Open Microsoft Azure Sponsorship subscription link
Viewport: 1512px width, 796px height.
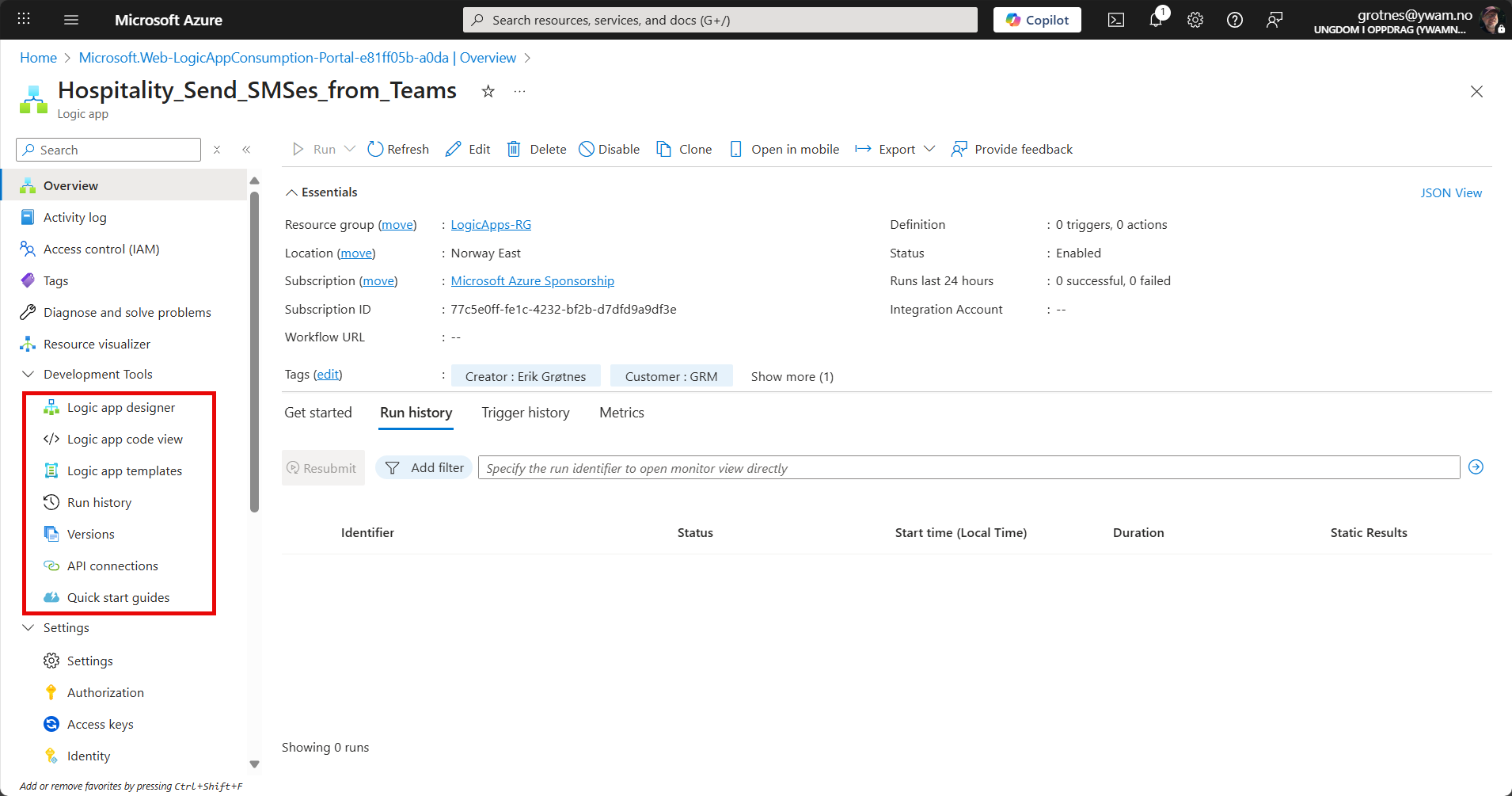pos(533,281)
